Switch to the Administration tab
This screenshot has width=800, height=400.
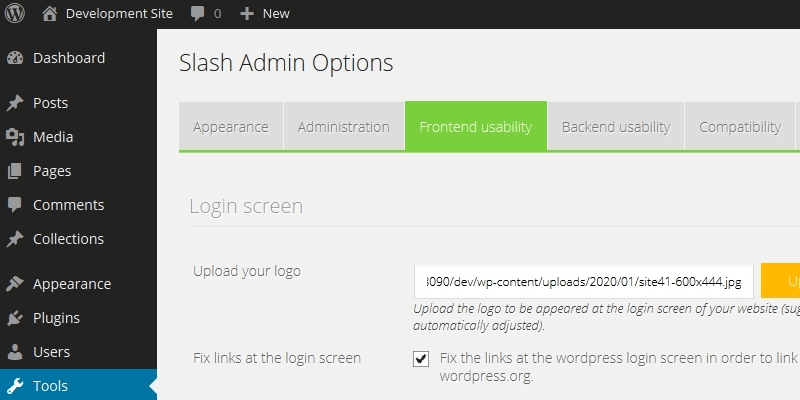point(343,127)
